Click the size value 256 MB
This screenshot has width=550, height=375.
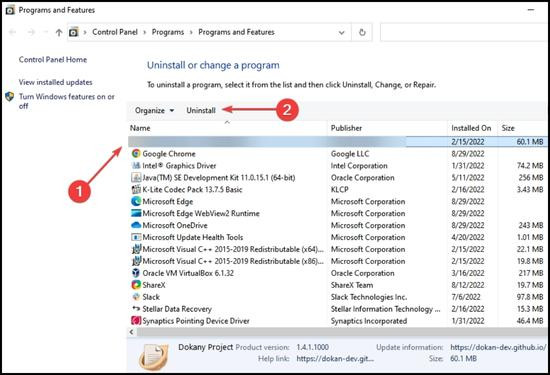tap(531, 178)
